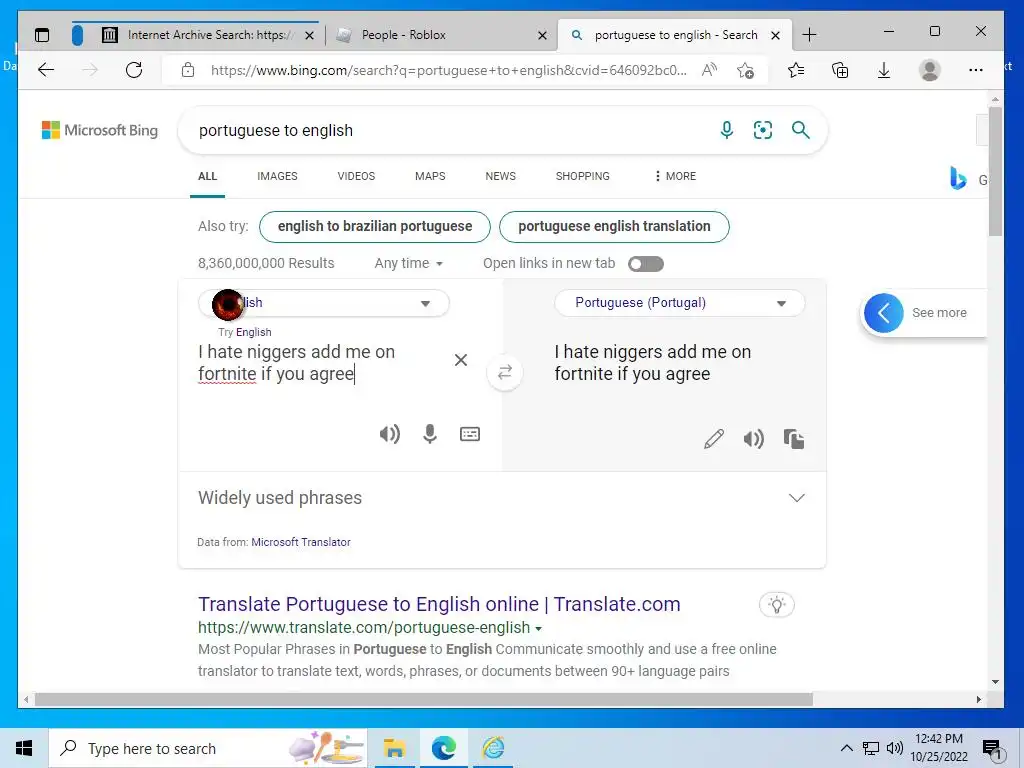This screenshot has width=1024, height=768.
Task: Show hidden system tray icons
Action: click(x=846, y=748)
